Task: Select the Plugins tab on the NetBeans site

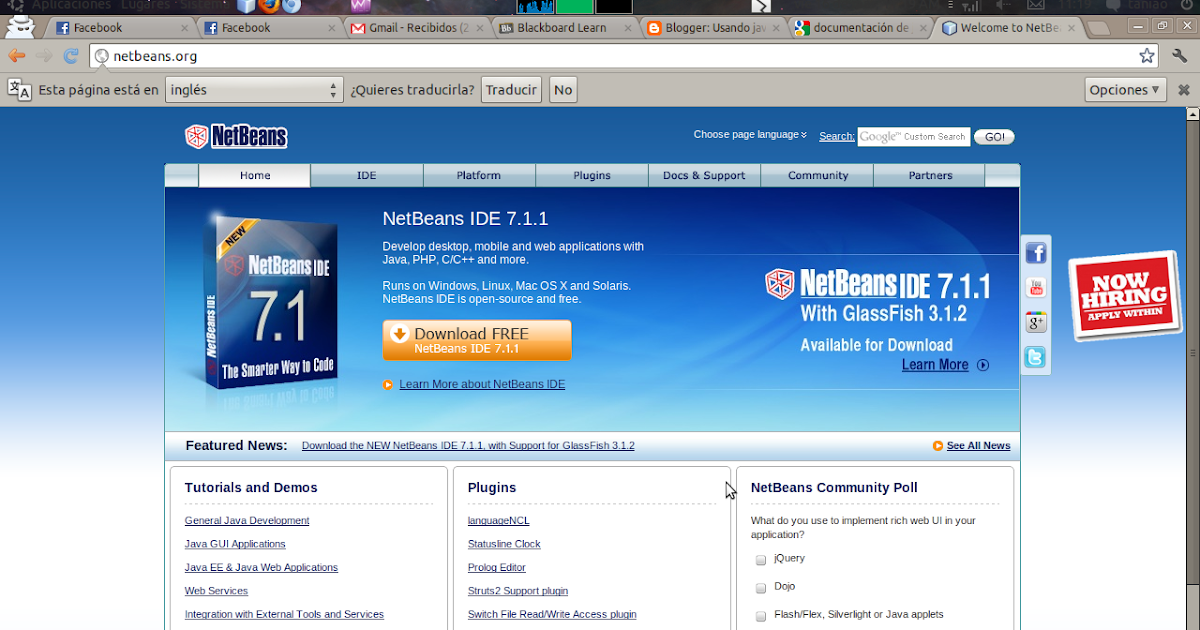Action: tap(591, 175)
